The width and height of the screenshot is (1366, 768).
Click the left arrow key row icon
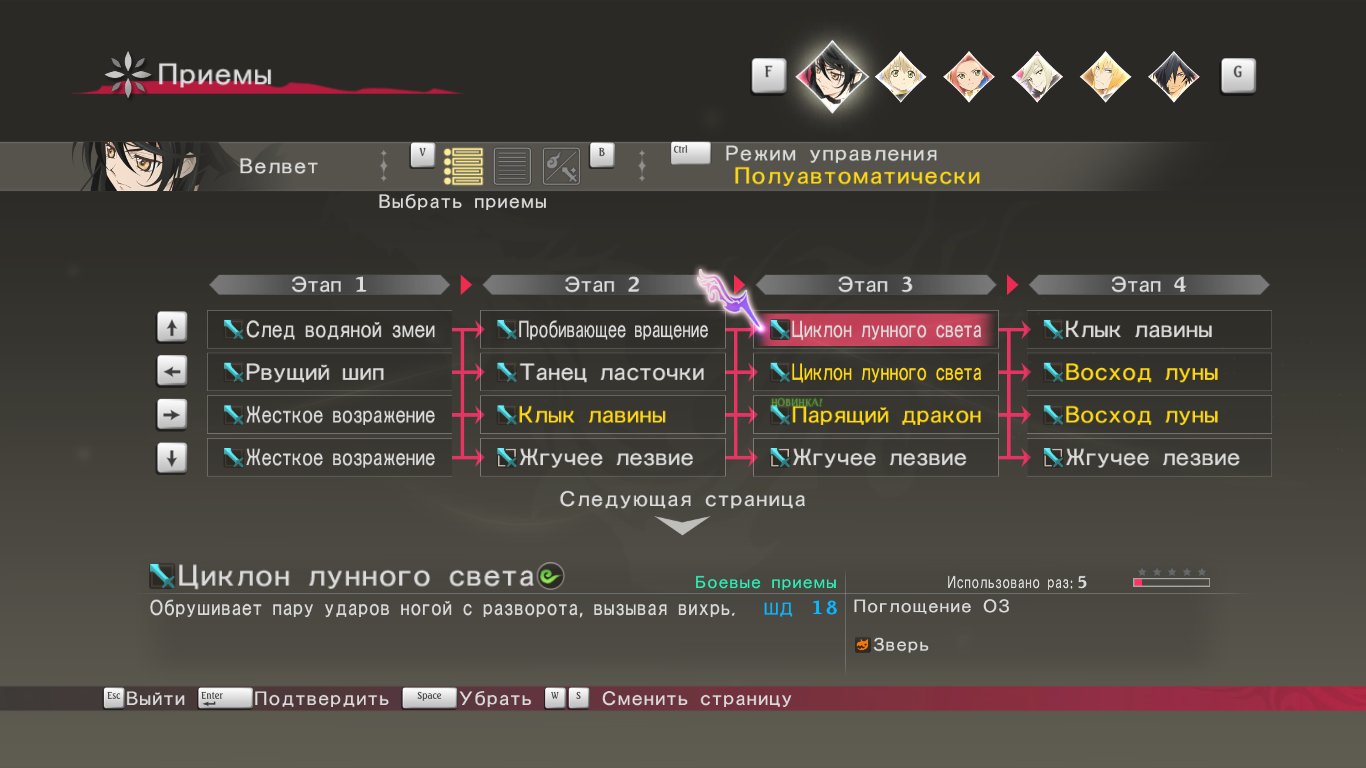(x=172, y=372)
